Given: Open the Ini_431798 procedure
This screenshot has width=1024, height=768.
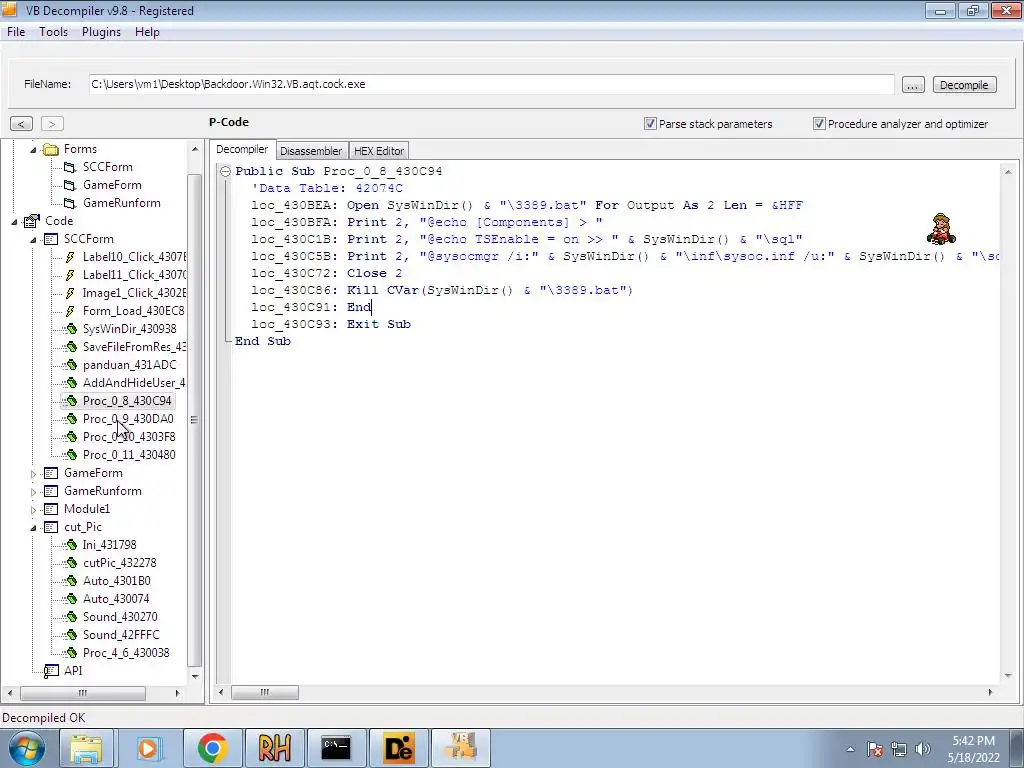Looking at the screenshot, I should point(109,545).
